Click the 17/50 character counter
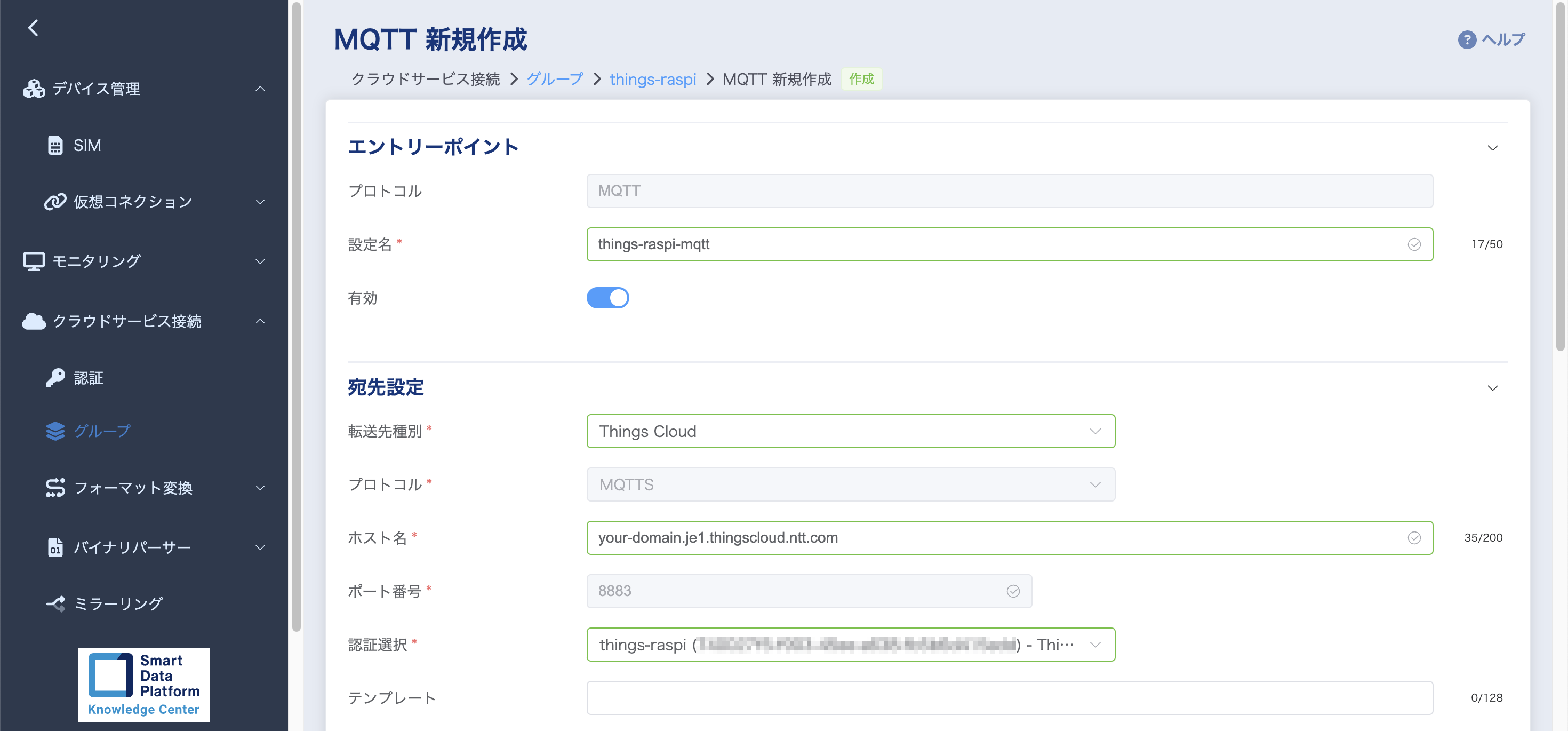1568x731 pixels. (x=1487, y=244)
